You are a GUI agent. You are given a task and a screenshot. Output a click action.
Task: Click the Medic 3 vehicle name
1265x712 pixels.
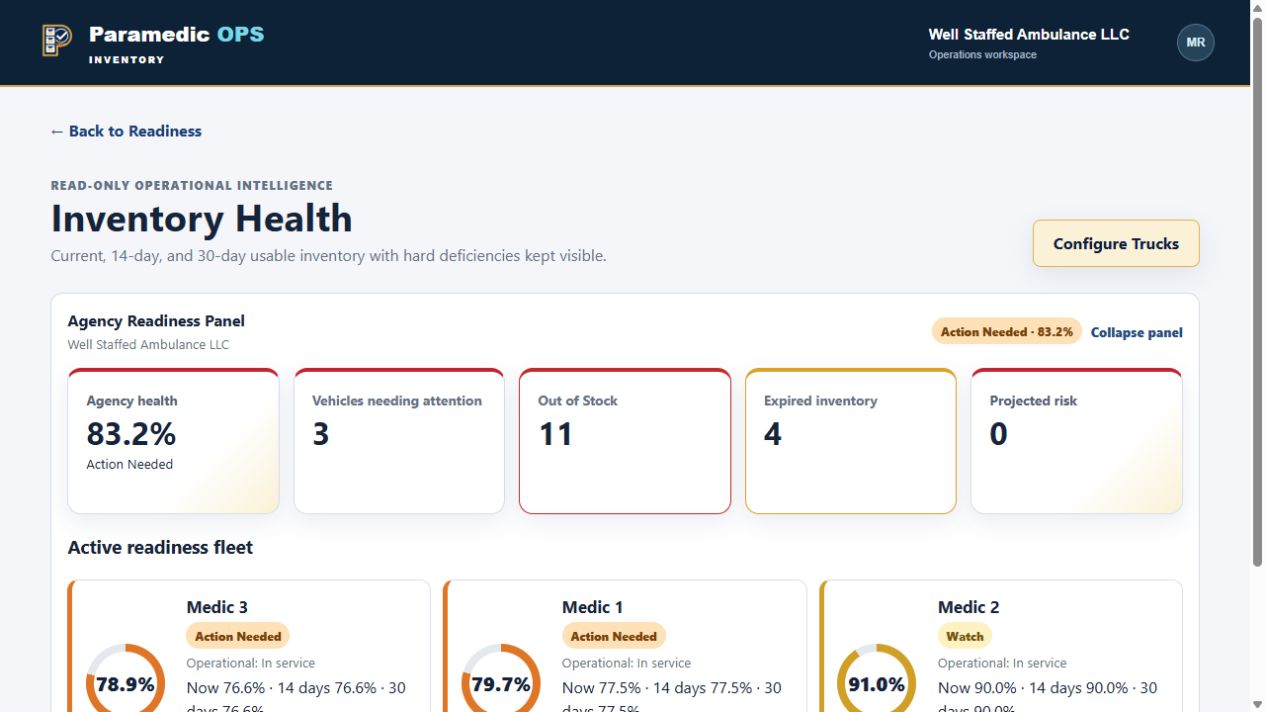click(217, 607)
